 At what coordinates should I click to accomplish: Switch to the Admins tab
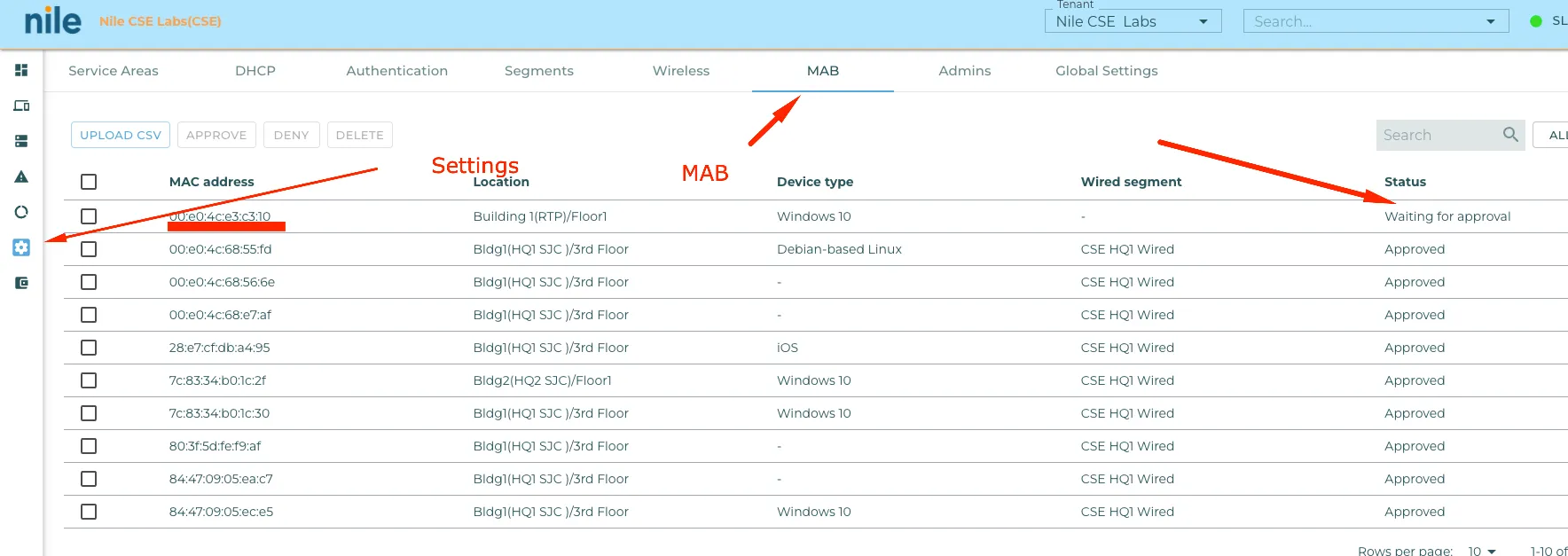(x=965, y=71)
